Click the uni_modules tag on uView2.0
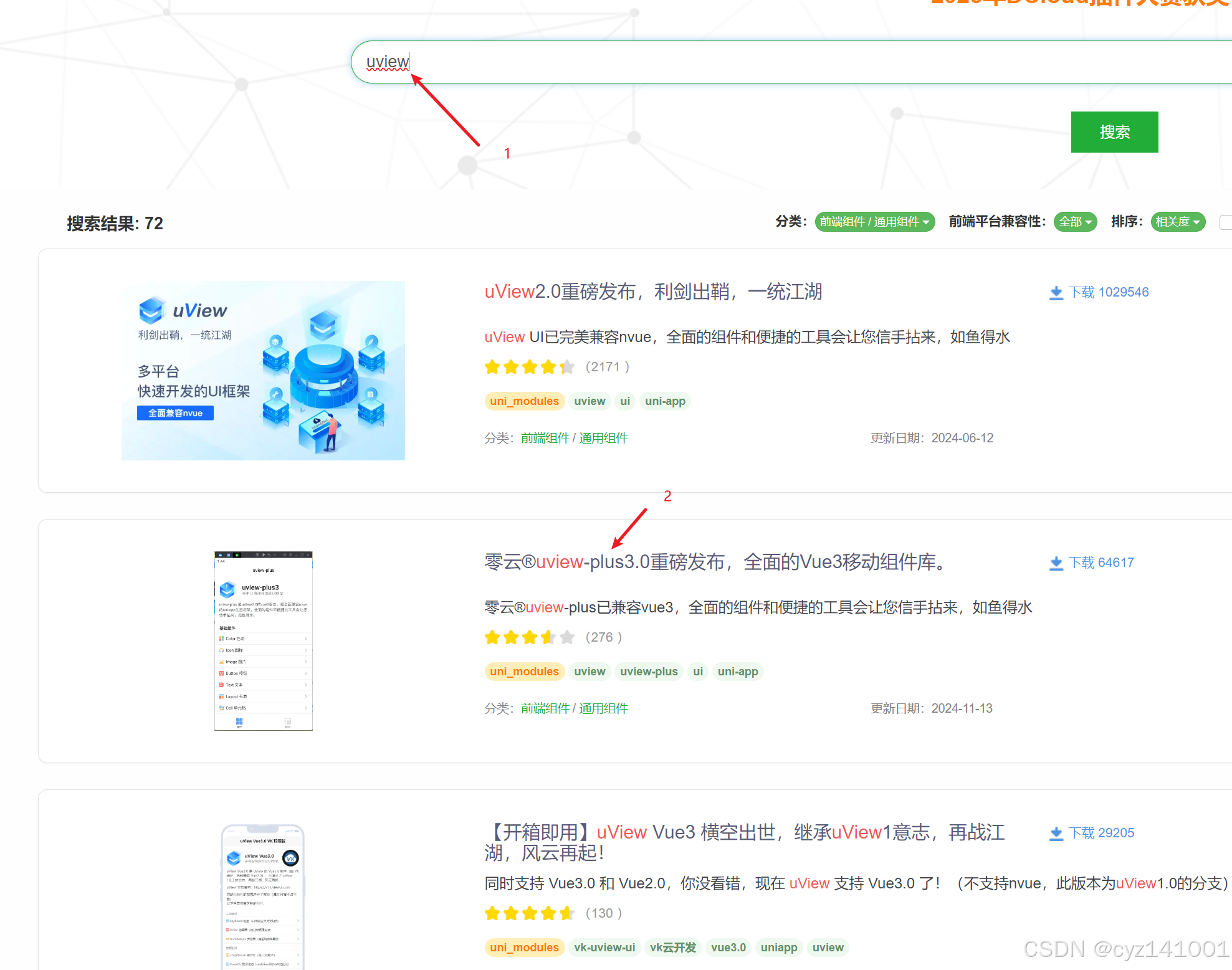Image resolution: width=1232 pixels, height=970 pixels. click(524, 401)
